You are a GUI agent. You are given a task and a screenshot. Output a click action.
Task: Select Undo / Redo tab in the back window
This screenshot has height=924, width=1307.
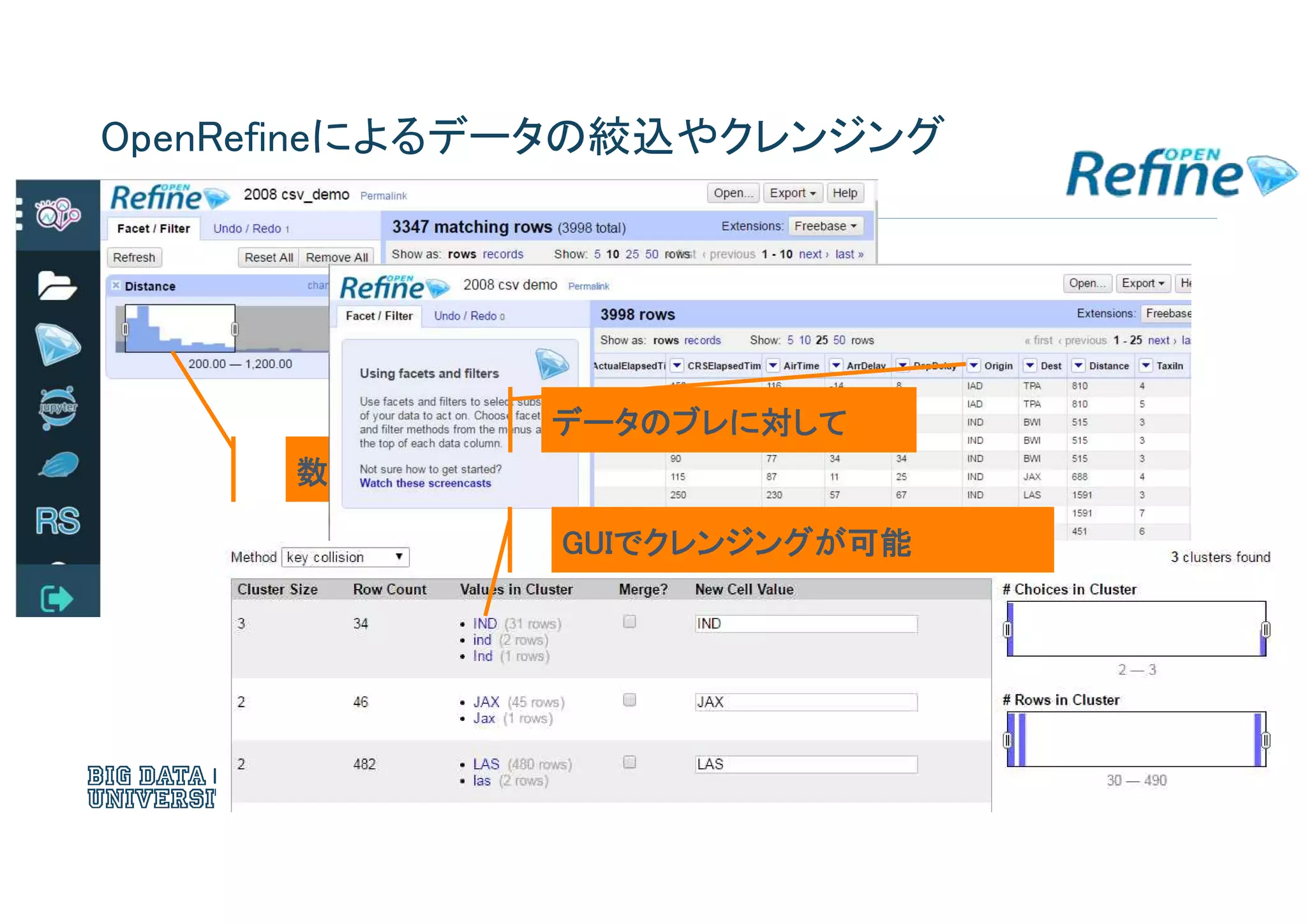tap(251, 228)
